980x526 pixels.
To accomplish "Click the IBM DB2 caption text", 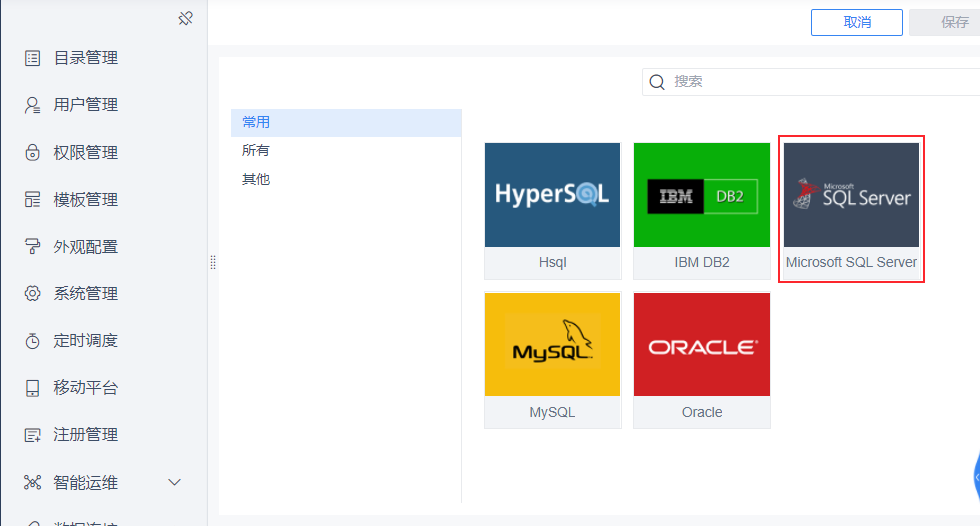I will pyautogui.click(x=702, y=262).
